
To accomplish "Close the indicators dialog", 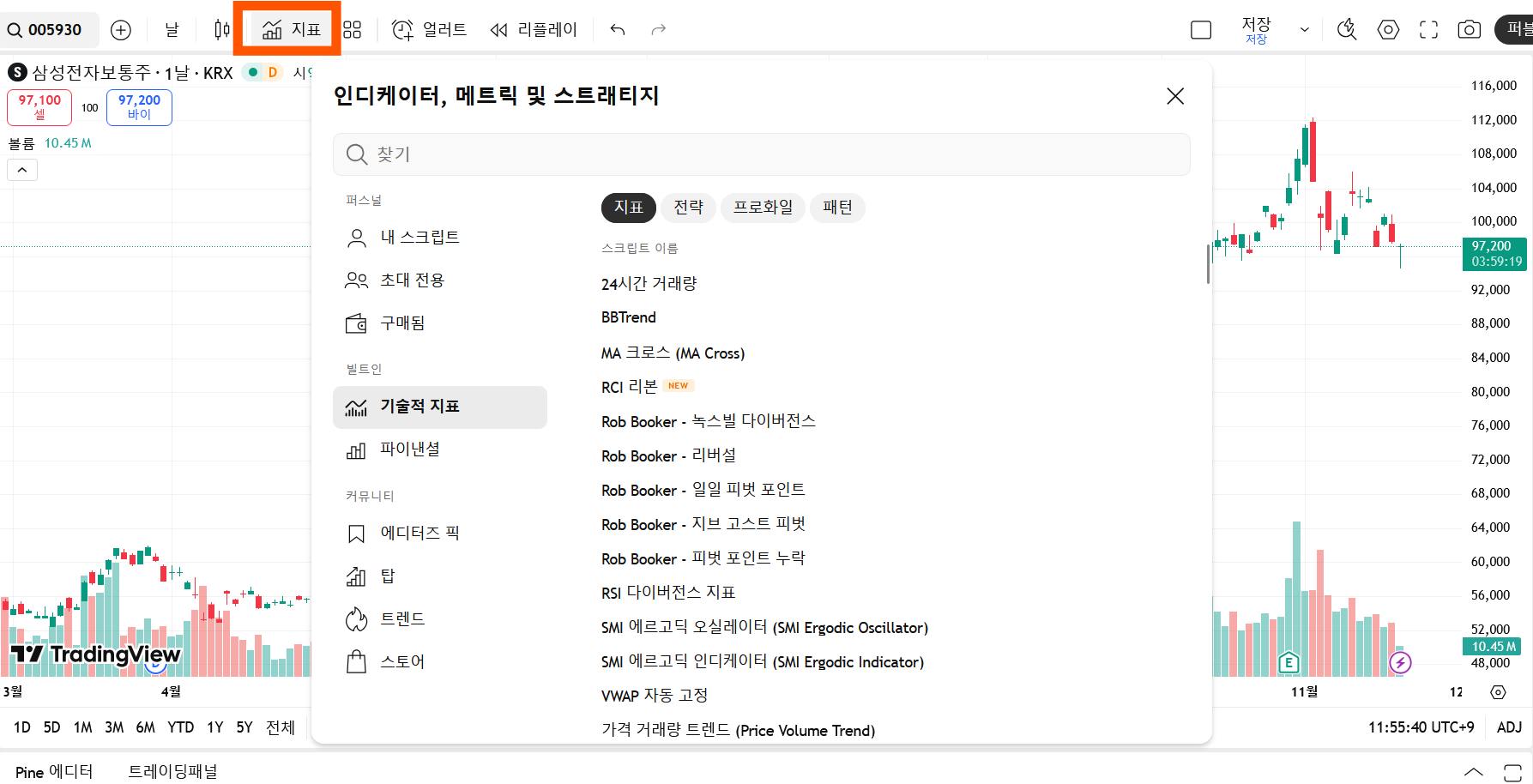I will coord(1175,96).
